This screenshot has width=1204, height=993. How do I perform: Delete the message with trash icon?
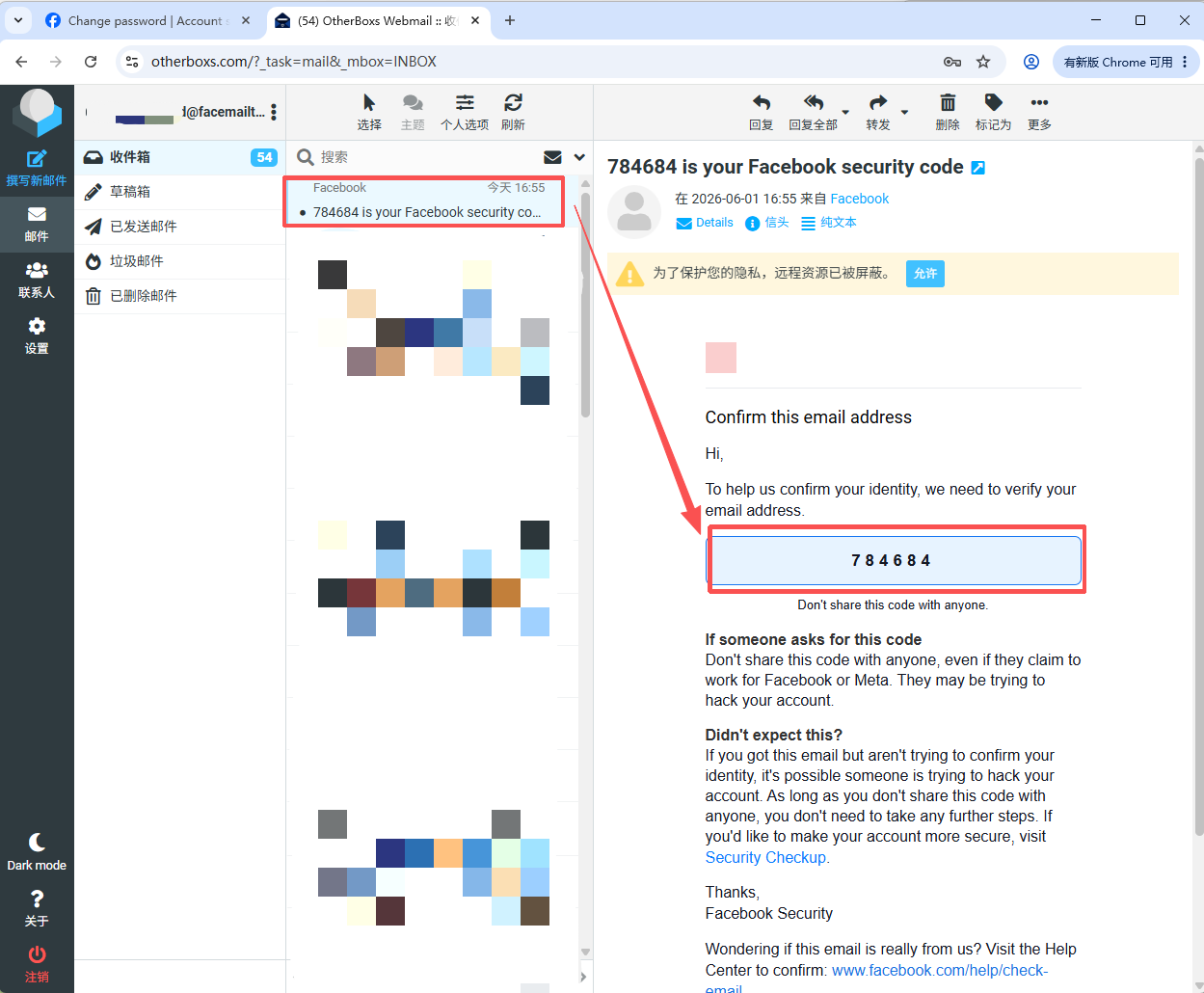pyautogui.click(x=948, y=112)
